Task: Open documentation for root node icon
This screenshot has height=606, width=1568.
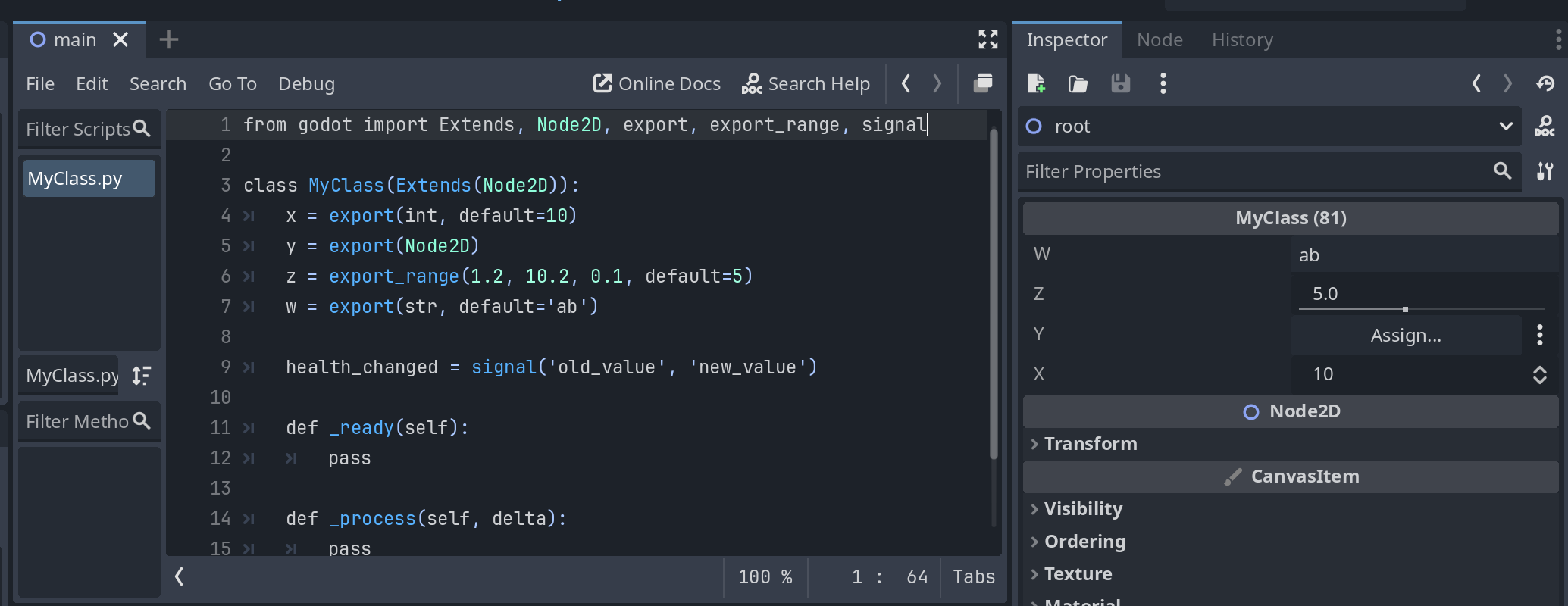Action: [x=1545, y=127]
